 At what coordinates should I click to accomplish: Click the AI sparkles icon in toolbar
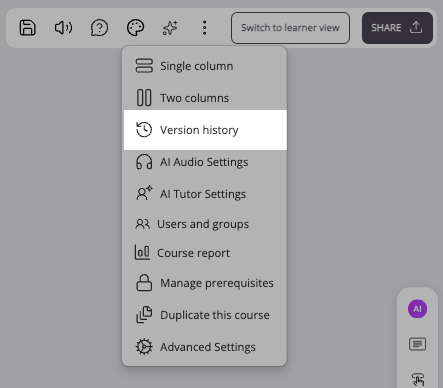point(170,28)
